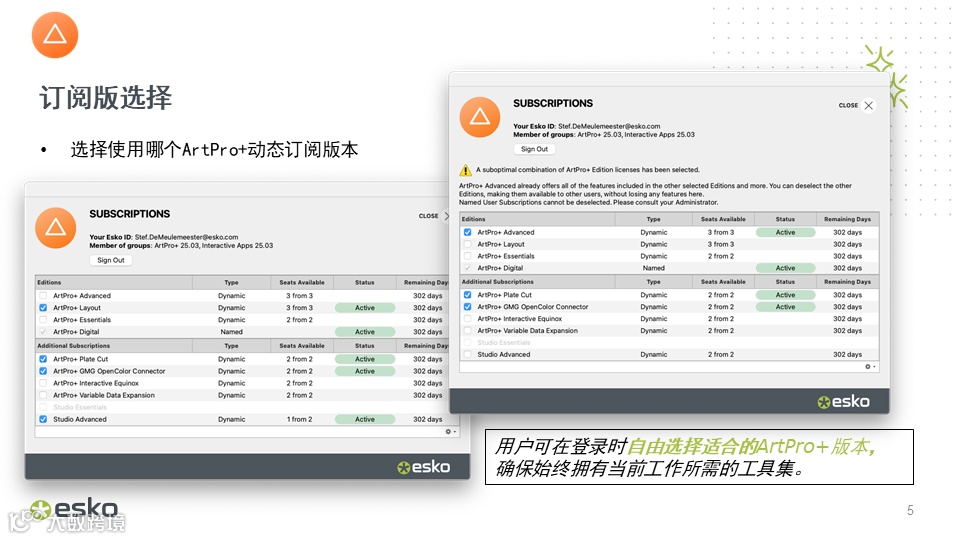Viewport: 960px width, 540px height.
Task: Check ArtPro+ Interactive Equinox in right window
Action: pos(468,319)
